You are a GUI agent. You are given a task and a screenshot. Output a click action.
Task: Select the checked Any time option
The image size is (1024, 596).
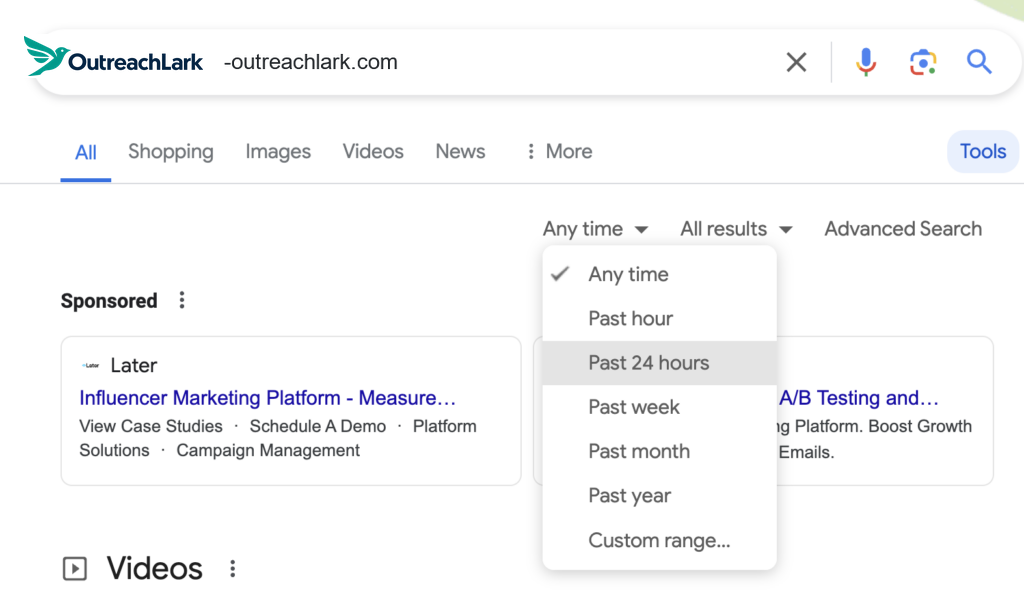pos(660,274)
